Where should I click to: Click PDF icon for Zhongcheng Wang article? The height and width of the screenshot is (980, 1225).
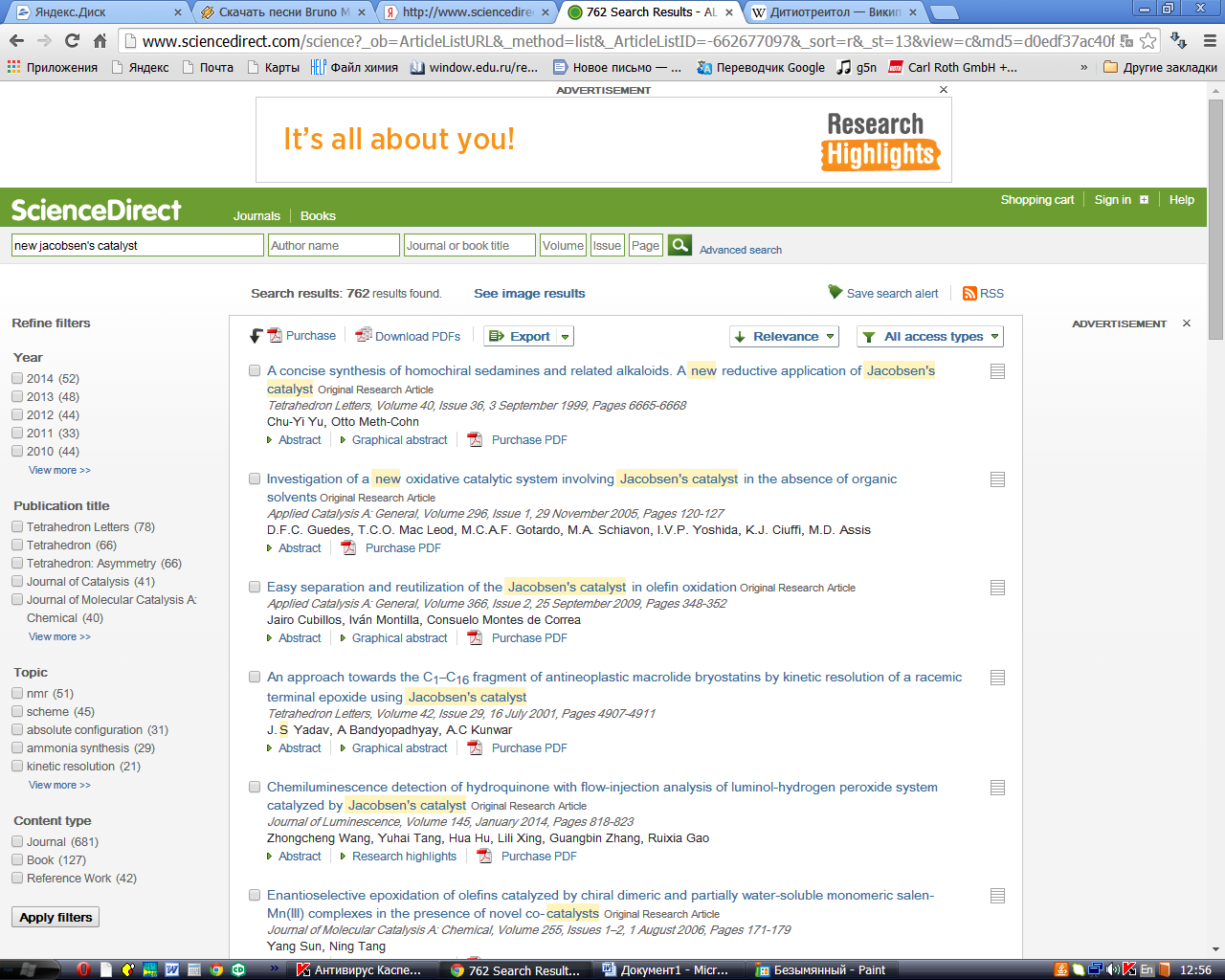click(x=484, y=857)
